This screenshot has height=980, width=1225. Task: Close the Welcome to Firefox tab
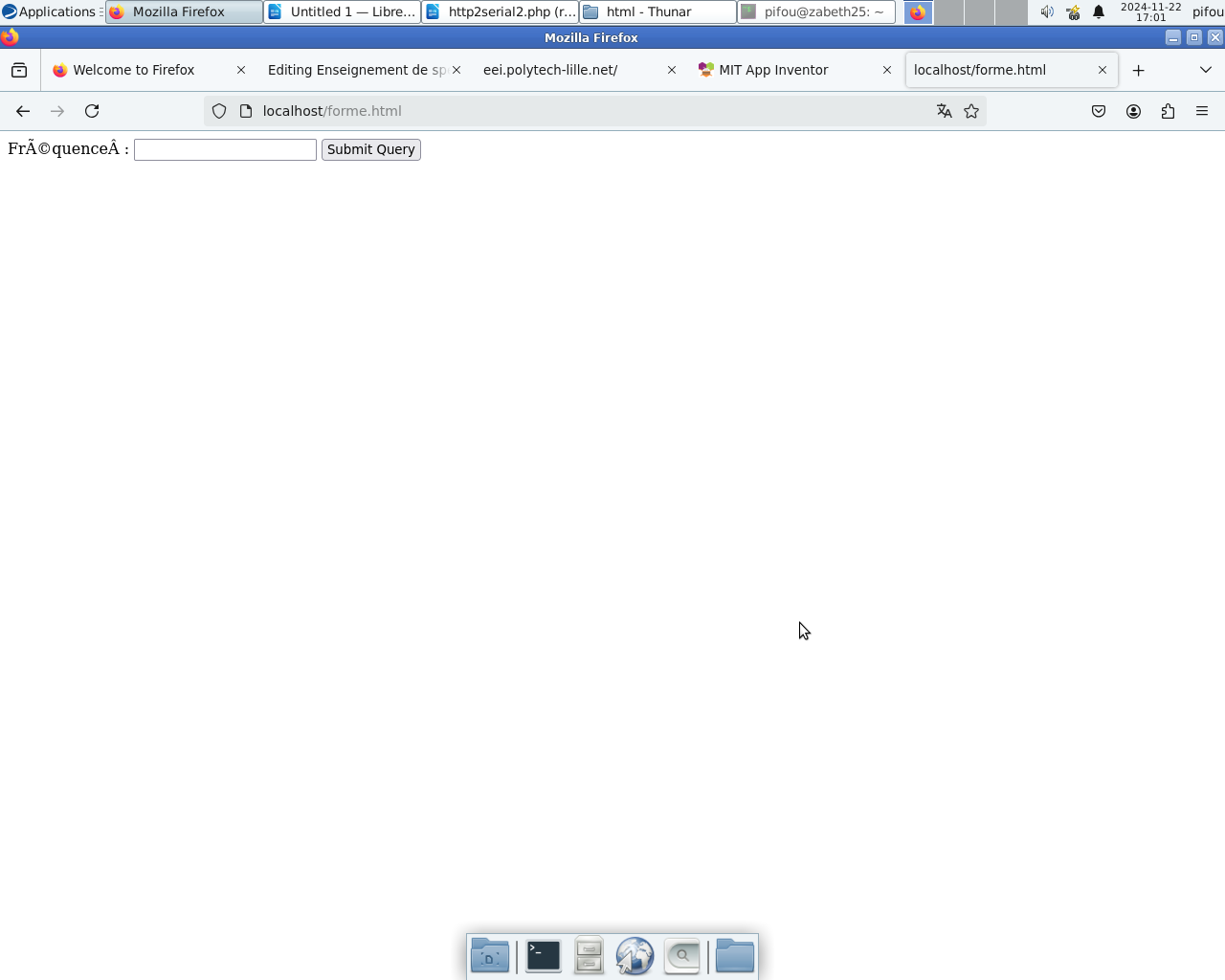click(x=241, y=70)
